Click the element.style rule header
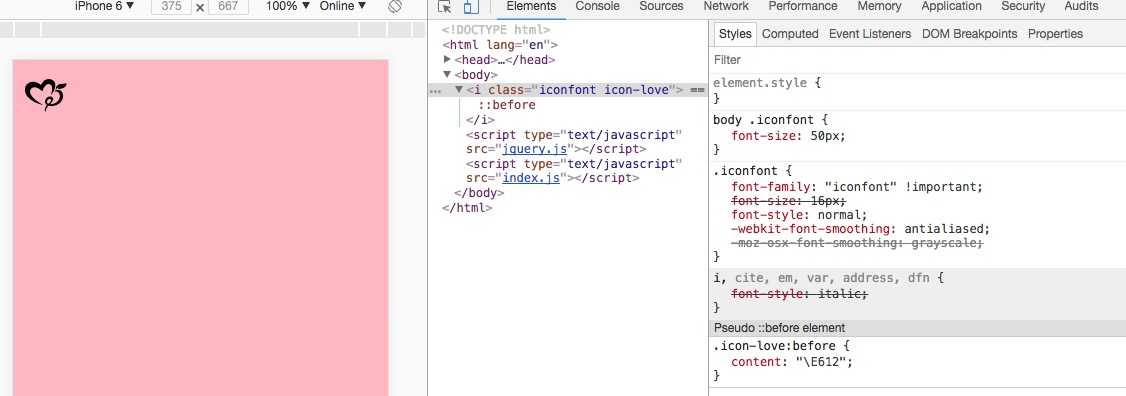 [767, 83]
